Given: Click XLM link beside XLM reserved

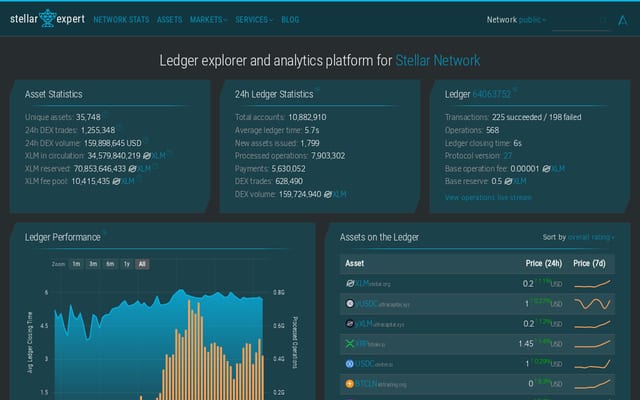Looking at the screenshot, I should coord(144,169).
